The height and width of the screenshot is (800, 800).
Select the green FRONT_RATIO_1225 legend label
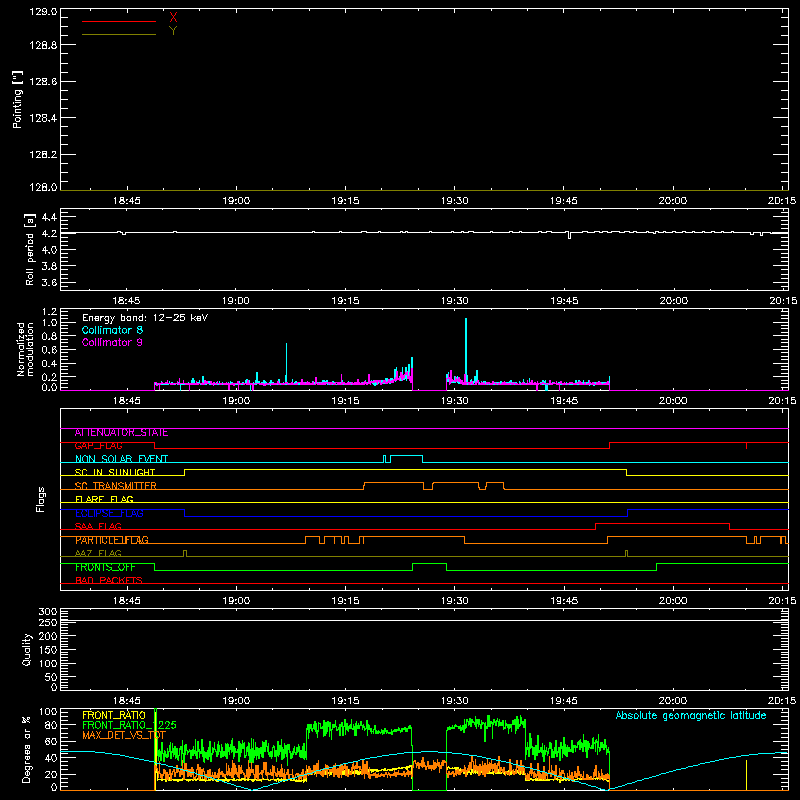click(x=129, y=725)
